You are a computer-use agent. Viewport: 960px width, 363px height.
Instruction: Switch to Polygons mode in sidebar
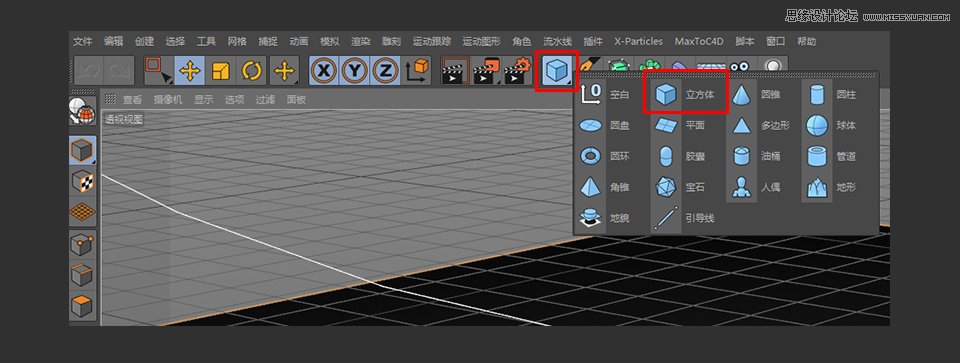(82, 306)
